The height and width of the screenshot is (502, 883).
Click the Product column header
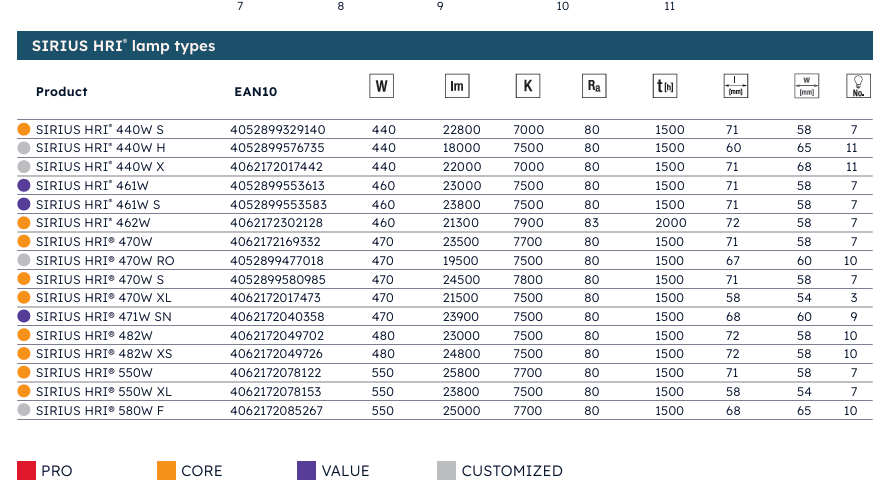(62, 92)
